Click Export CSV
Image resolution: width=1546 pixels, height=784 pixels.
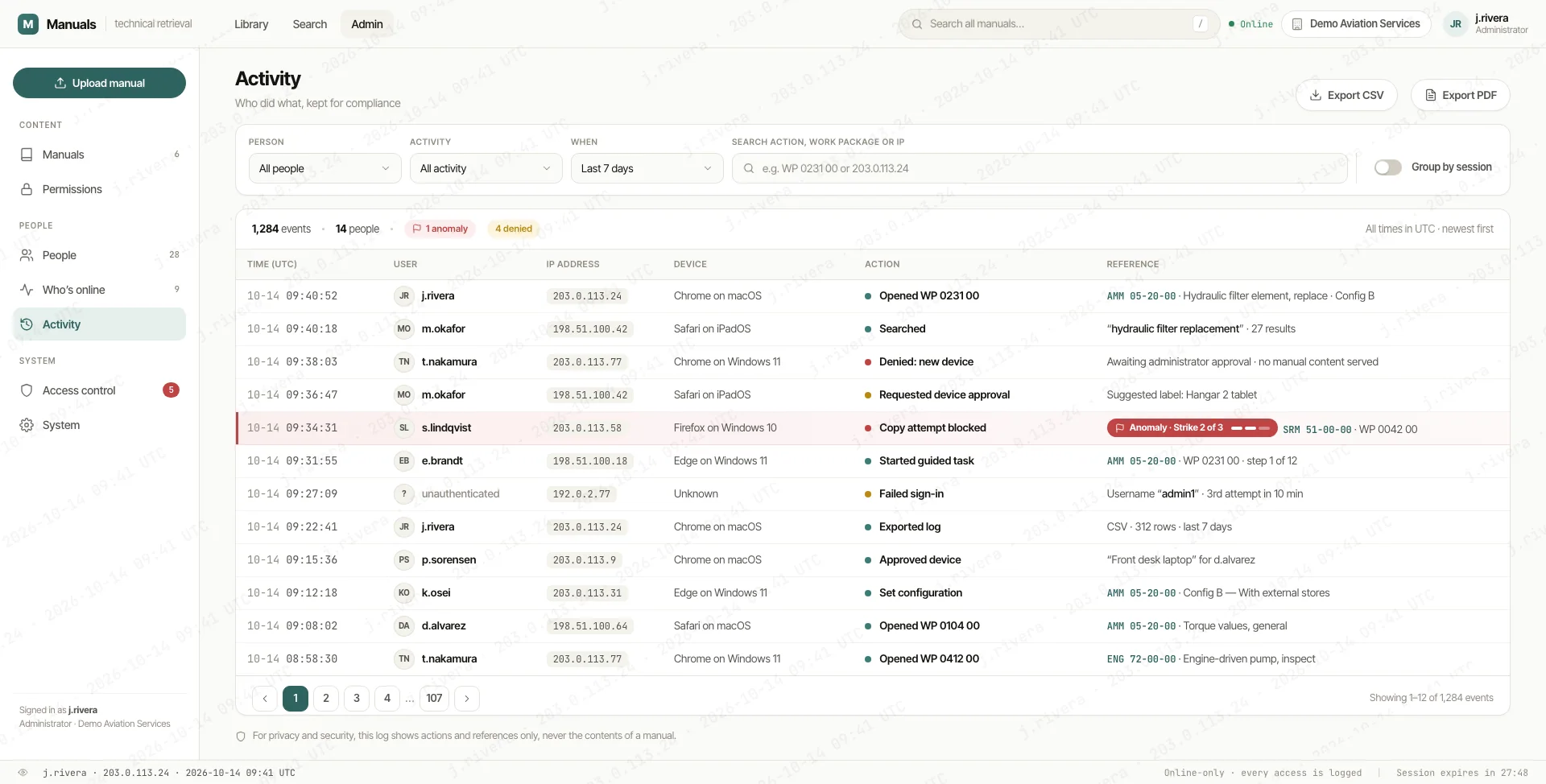point(1346,95)
